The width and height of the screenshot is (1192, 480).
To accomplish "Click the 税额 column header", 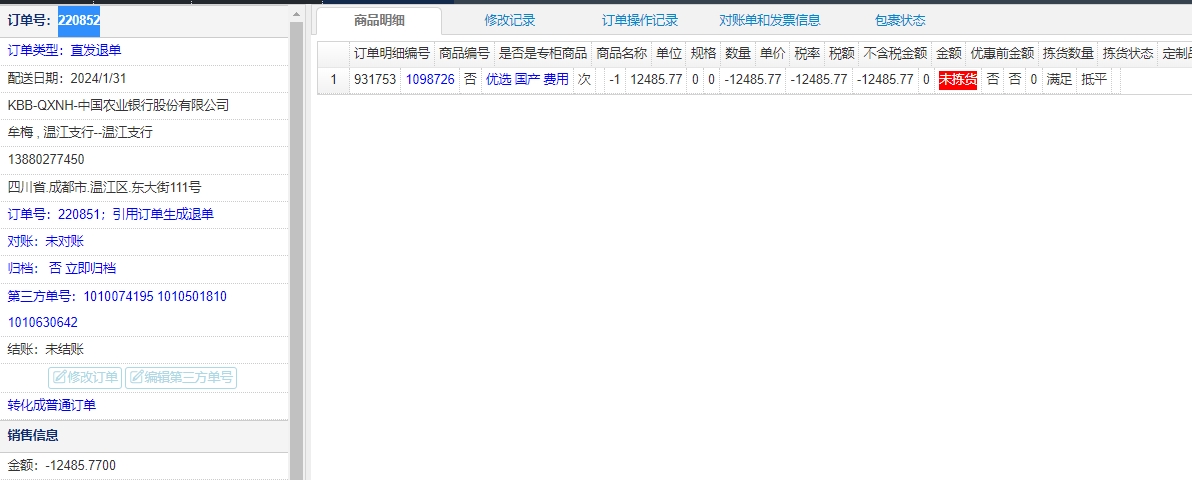I will 842,54.
